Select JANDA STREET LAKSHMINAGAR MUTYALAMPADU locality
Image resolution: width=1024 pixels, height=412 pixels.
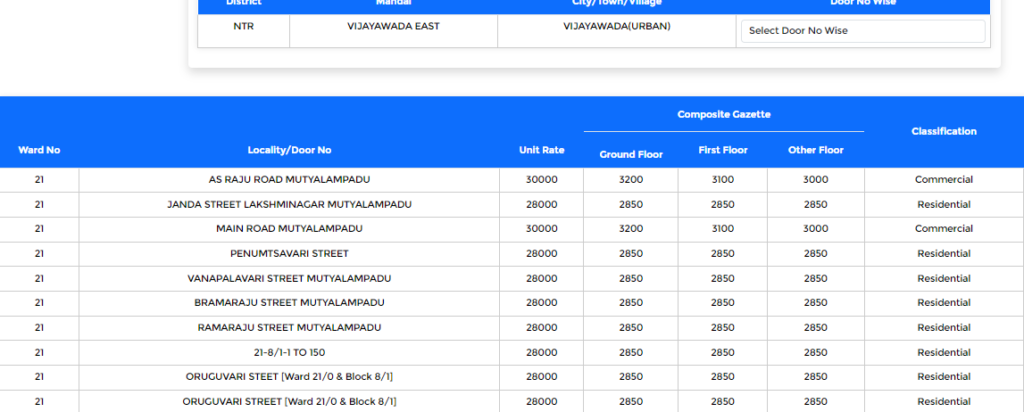289,204
